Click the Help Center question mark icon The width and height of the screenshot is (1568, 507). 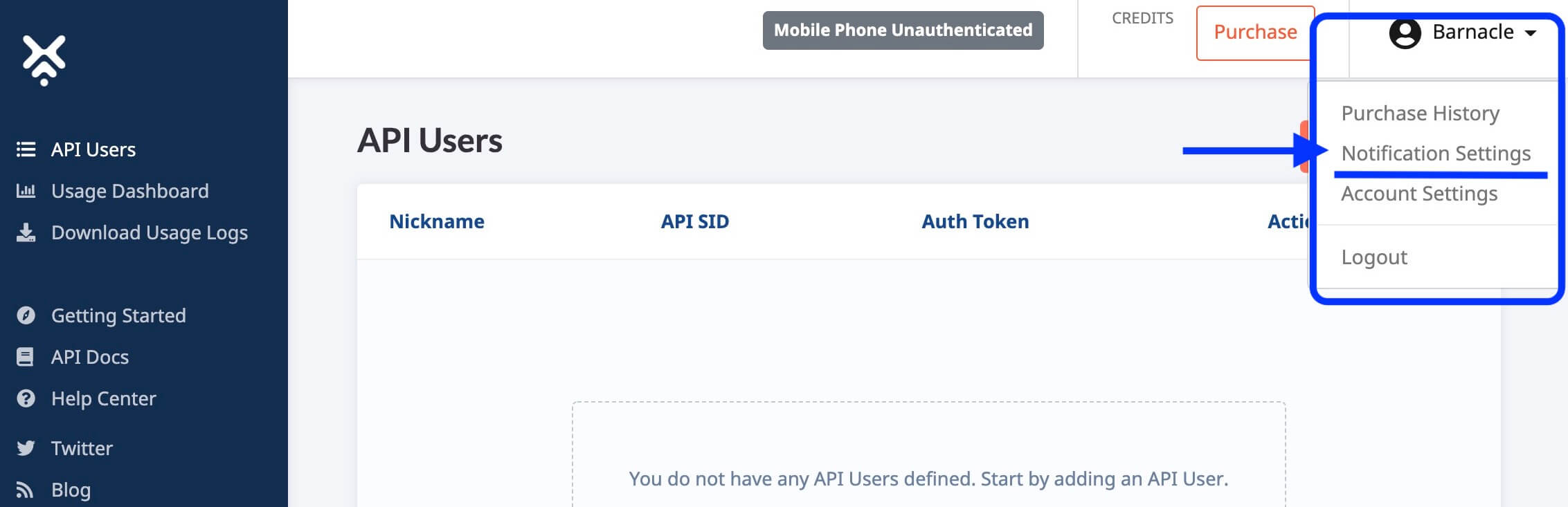[x=26, y=398]
